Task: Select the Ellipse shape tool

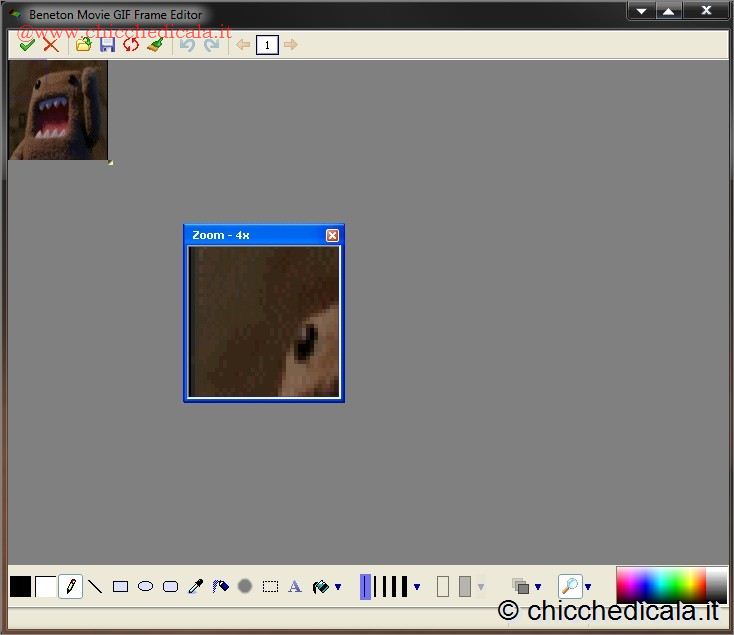Action: pos(145,587)
